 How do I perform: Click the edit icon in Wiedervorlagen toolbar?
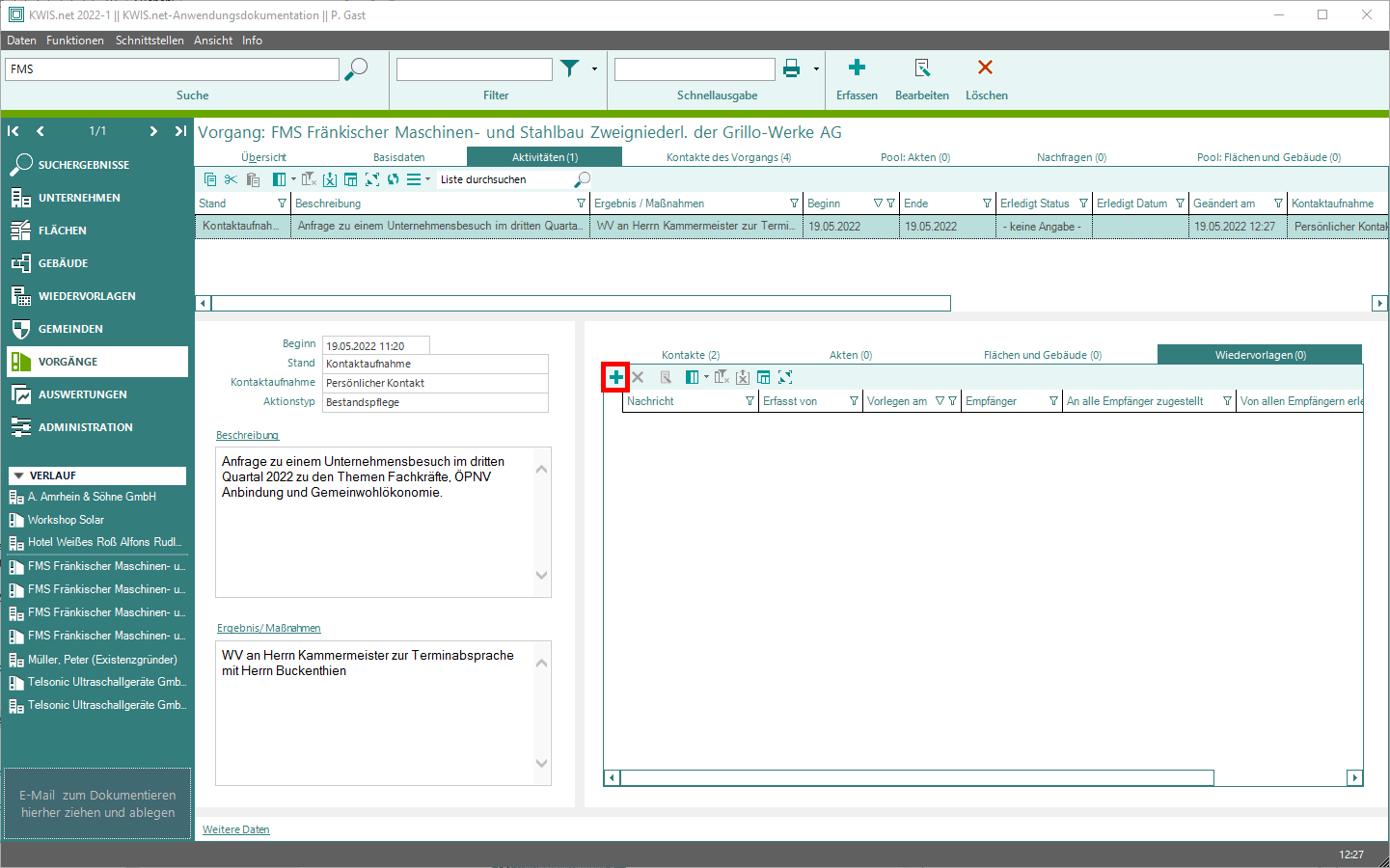tap(666, 377)
